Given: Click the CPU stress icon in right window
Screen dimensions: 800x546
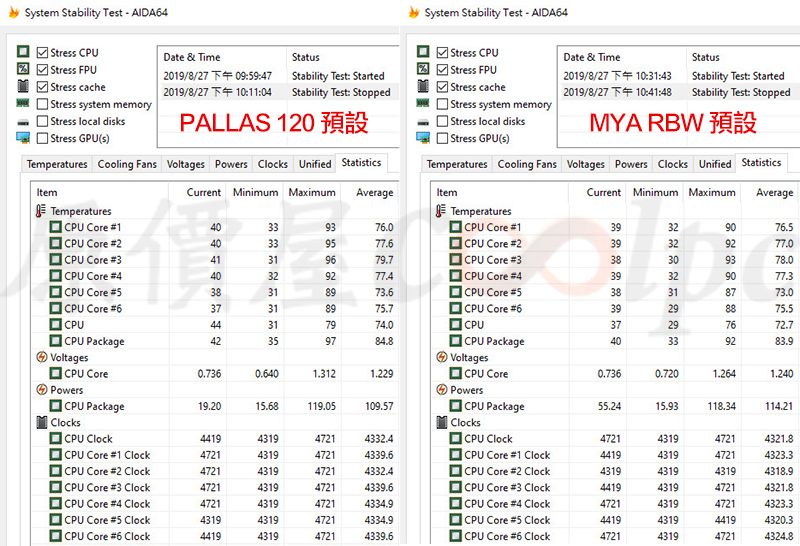Looking at the screenshot, I should [423, 52].
